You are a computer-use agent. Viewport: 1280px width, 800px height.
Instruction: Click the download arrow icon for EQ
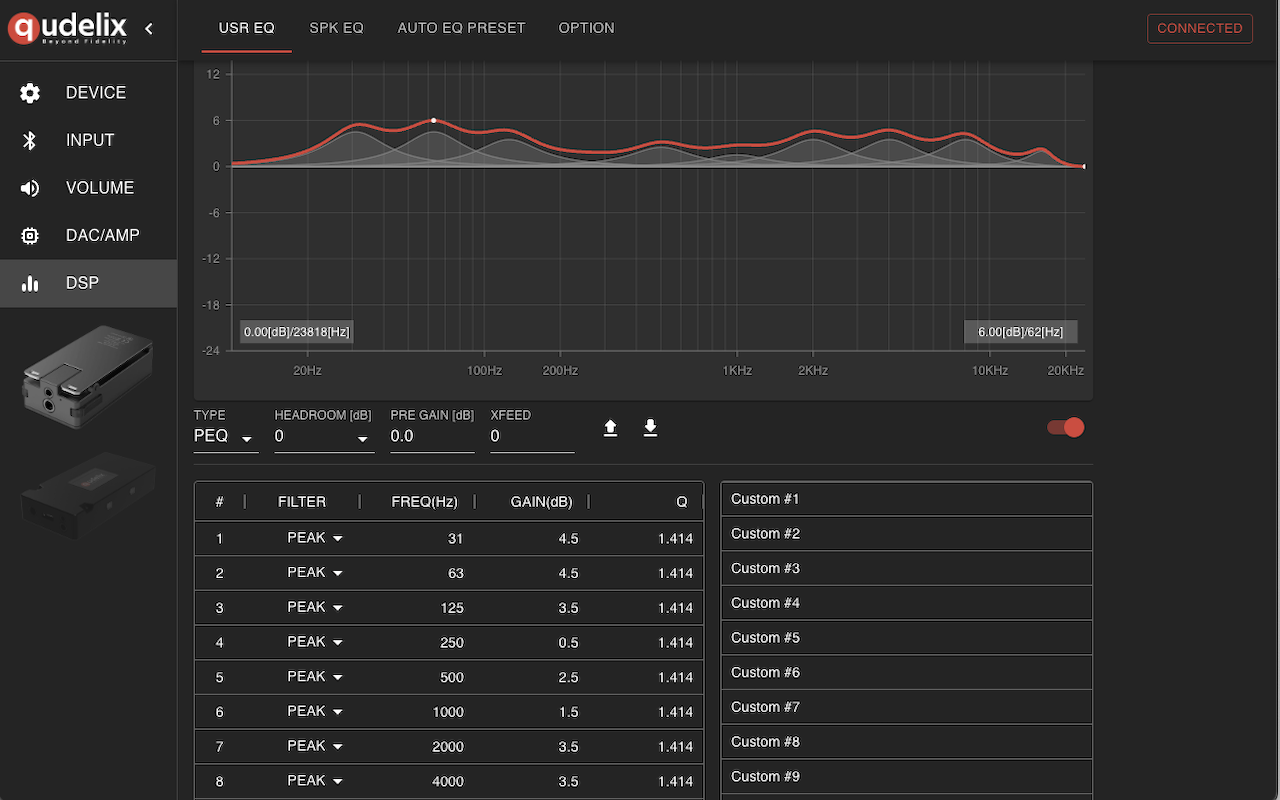click(650, 428)
